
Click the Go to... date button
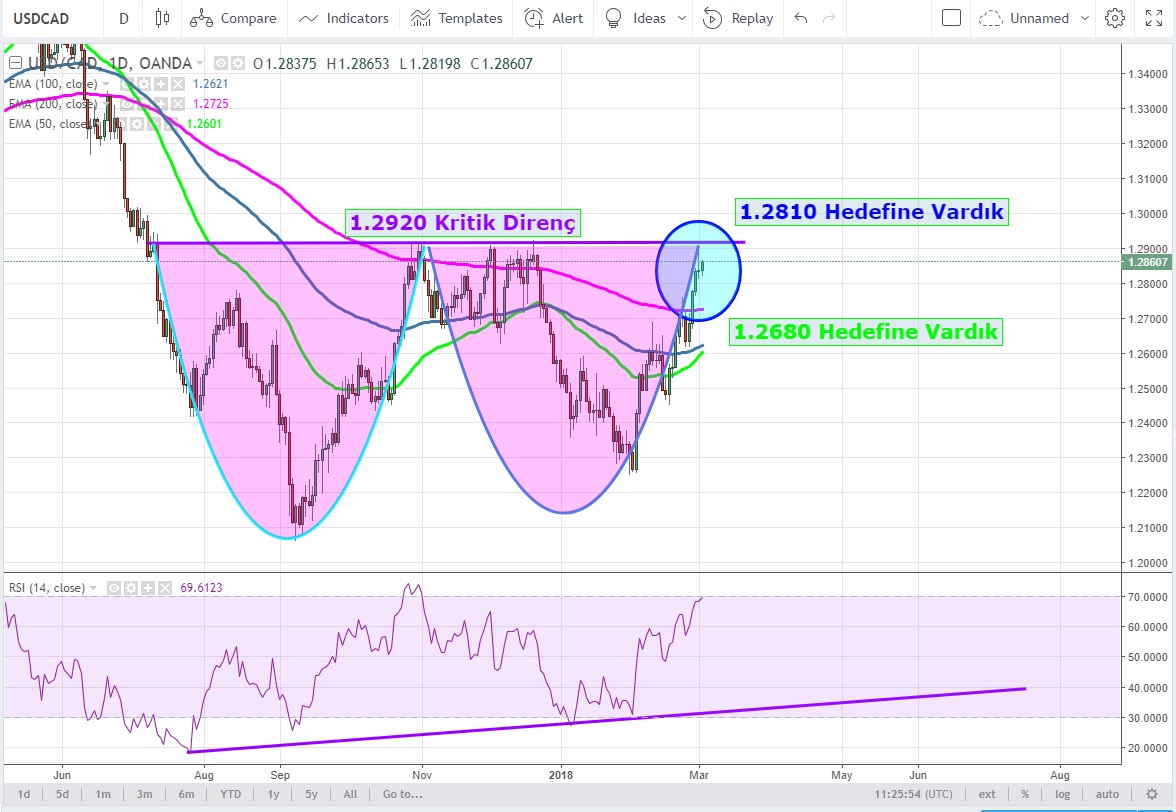402,794
